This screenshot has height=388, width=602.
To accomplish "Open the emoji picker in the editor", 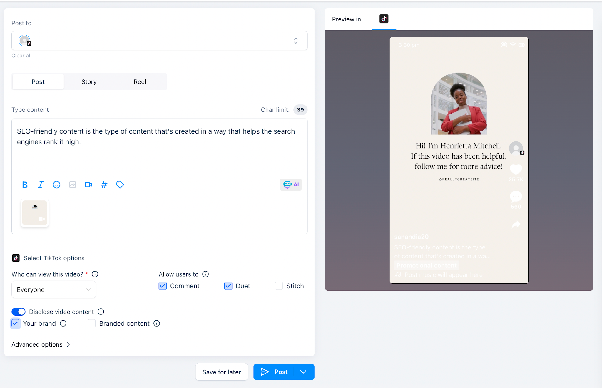I will coord(56,185).
